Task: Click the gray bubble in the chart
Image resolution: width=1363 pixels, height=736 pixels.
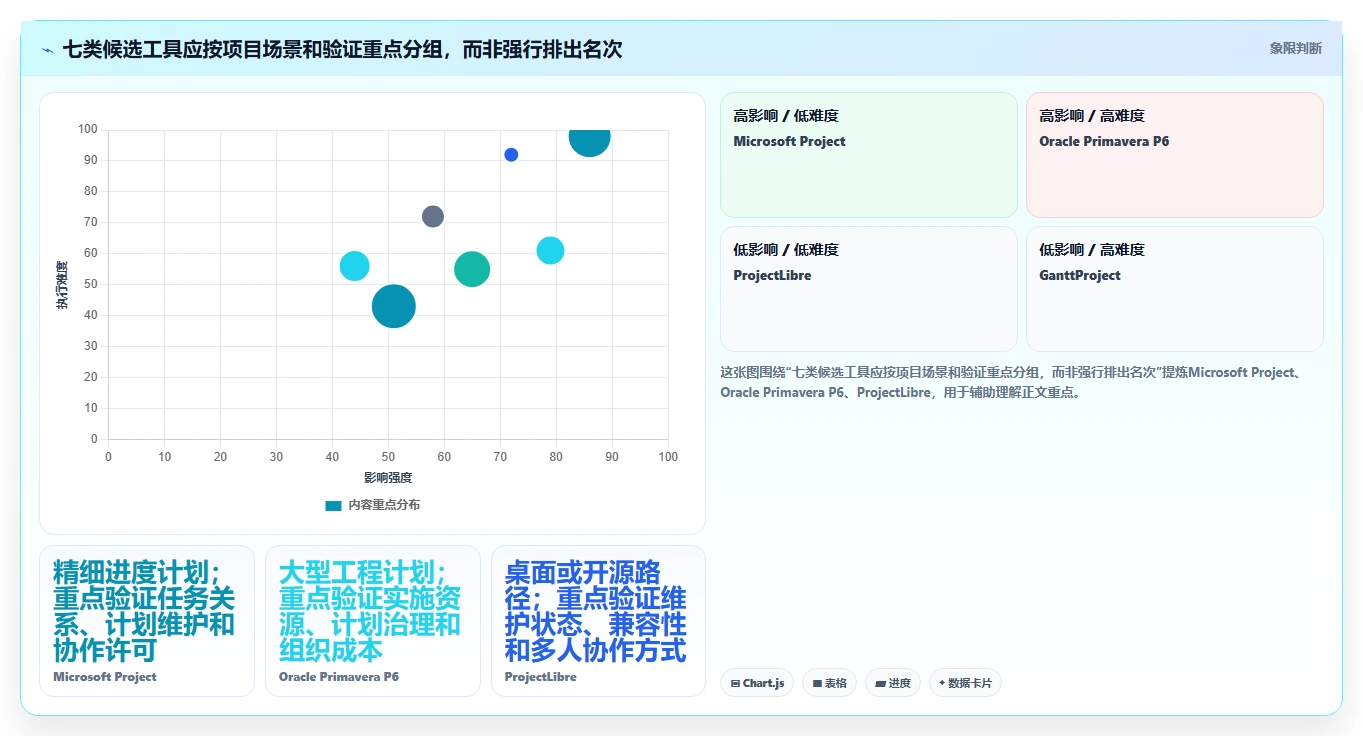Action: point(433,216)
